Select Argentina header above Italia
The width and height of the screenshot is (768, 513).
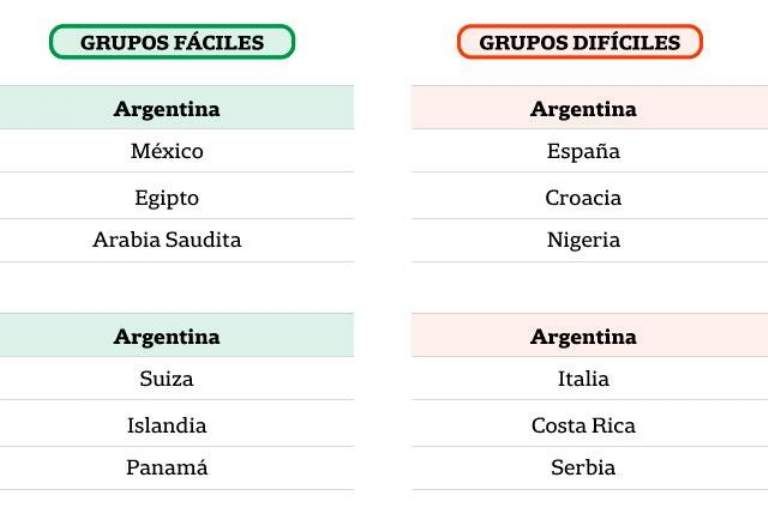click(583, 336)
